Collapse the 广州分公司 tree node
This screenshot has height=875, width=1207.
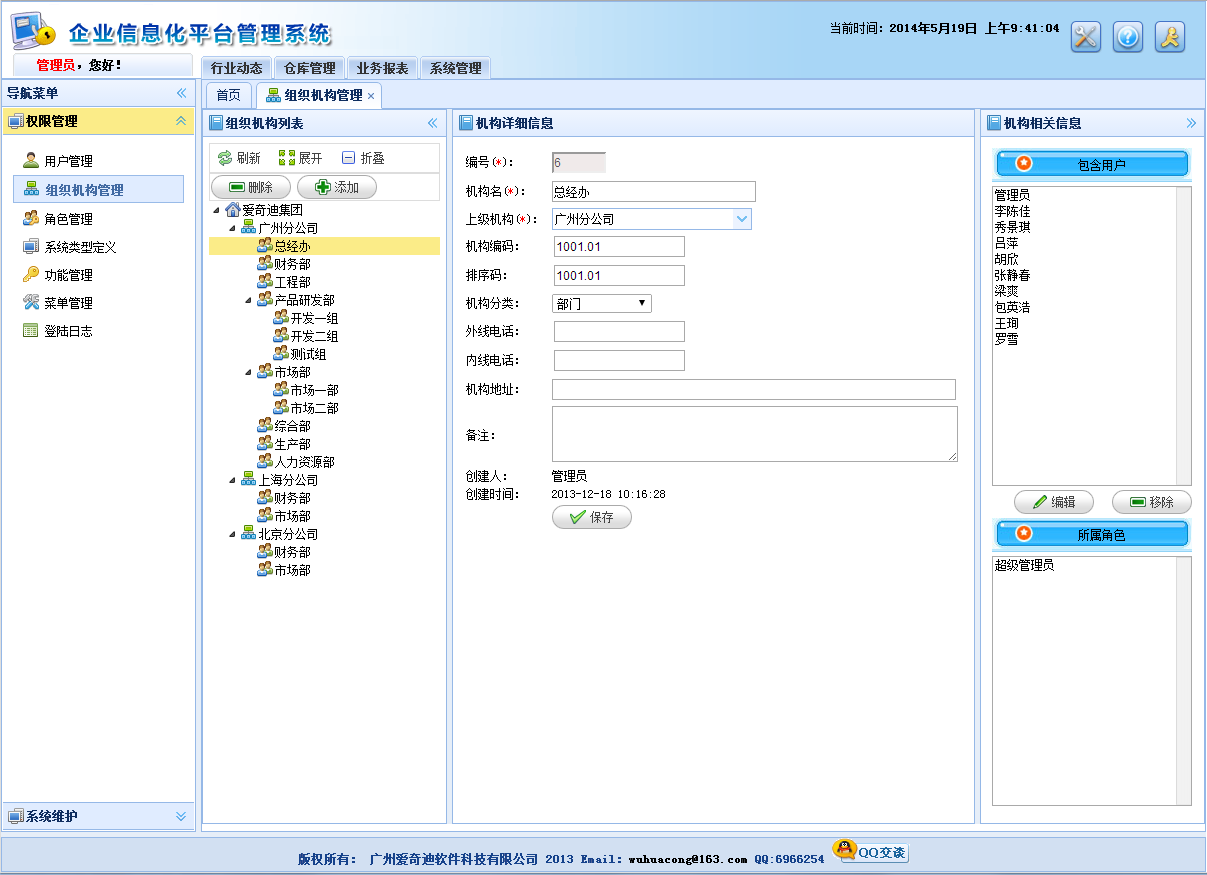233,228
